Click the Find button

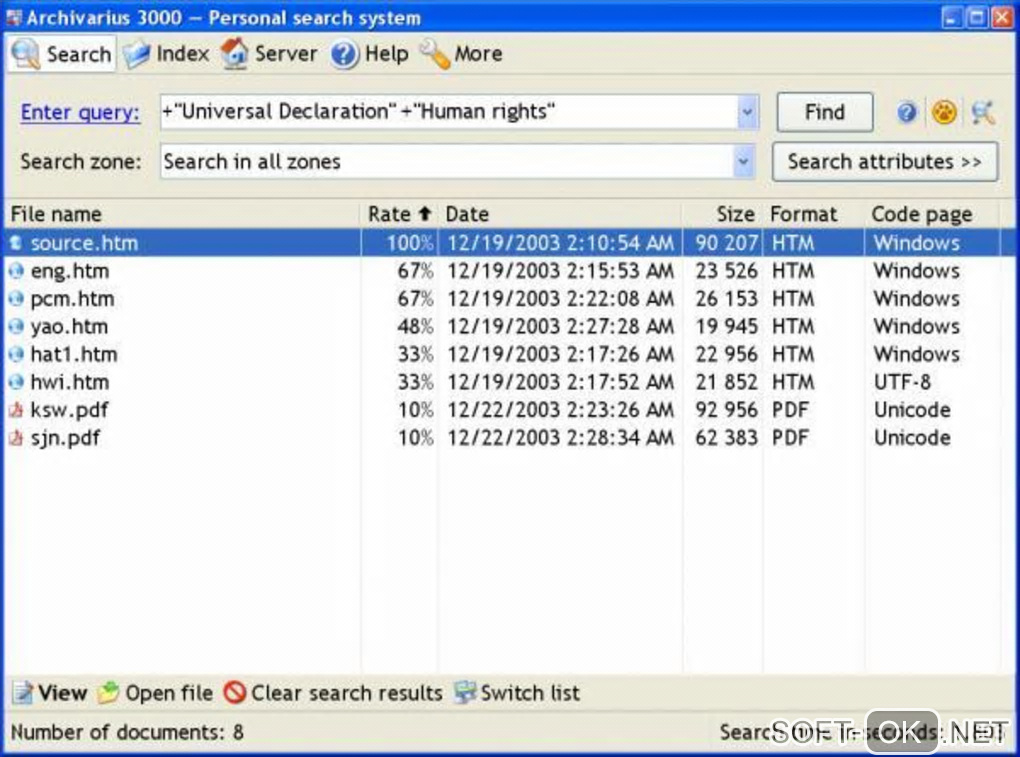(x=824, y=112)
